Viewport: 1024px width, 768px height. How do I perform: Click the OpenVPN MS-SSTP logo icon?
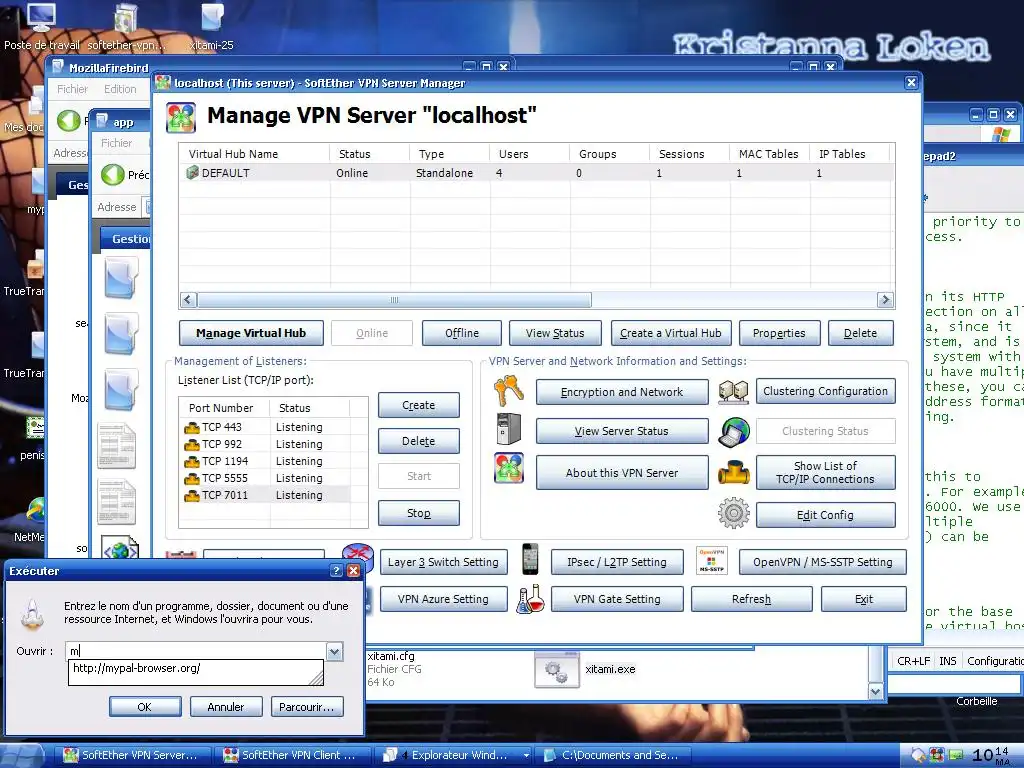click(x=712, y=561)
